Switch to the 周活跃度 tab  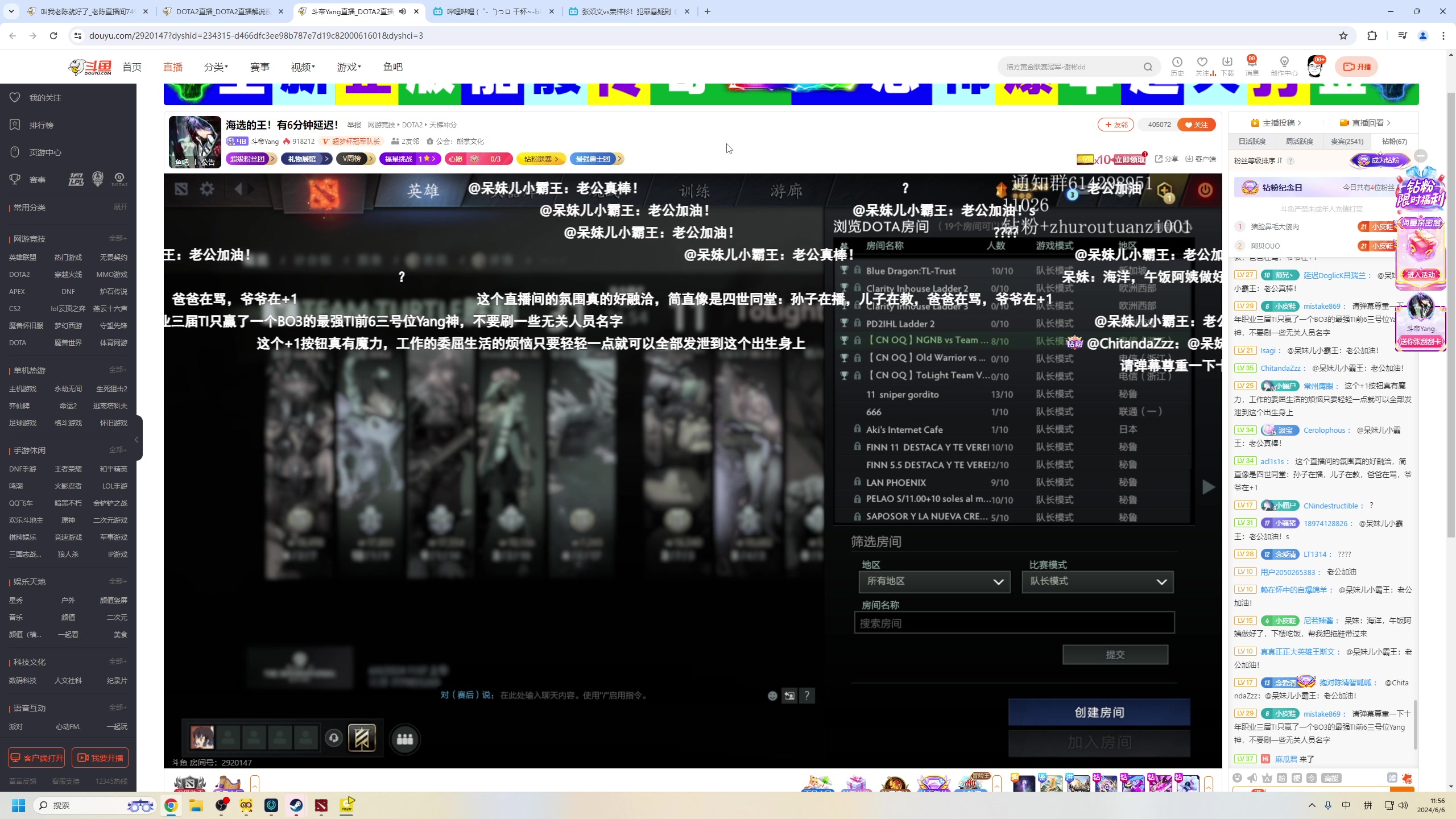click(1300, 141)
